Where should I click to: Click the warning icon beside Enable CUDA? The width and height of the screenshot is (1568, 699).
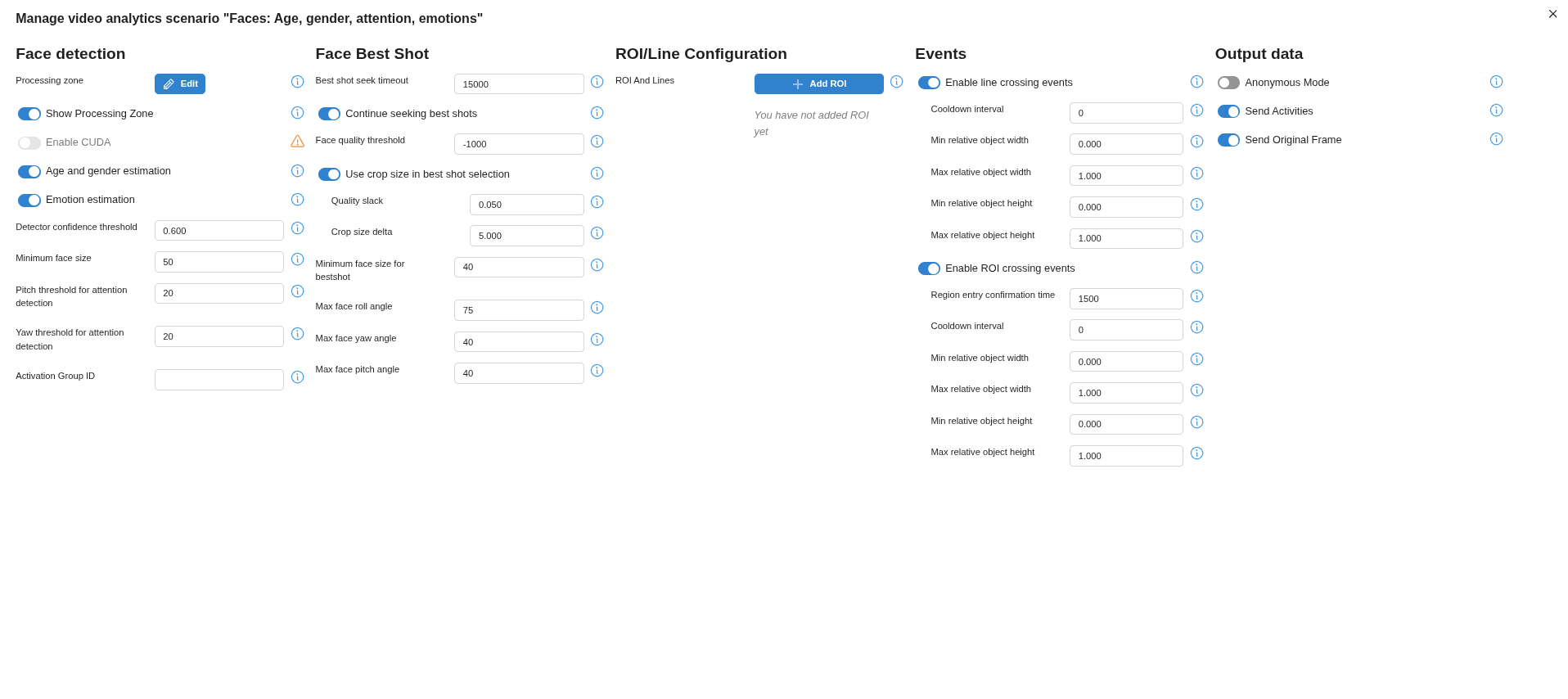297,142
